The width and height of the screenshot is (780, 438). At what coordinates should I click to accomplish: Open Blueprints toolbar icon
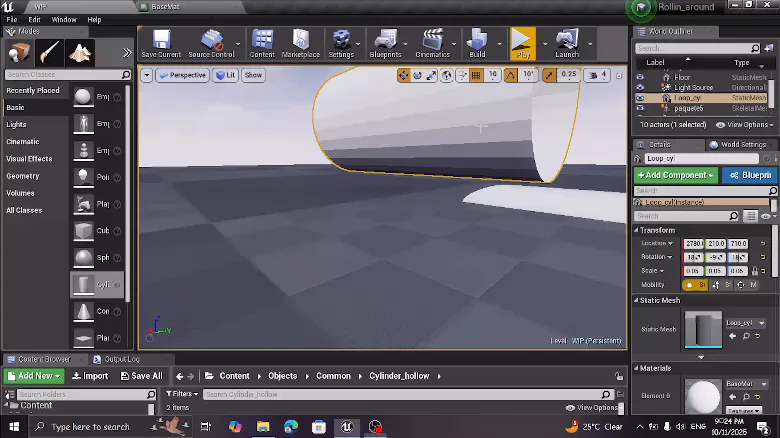point(385,44)
